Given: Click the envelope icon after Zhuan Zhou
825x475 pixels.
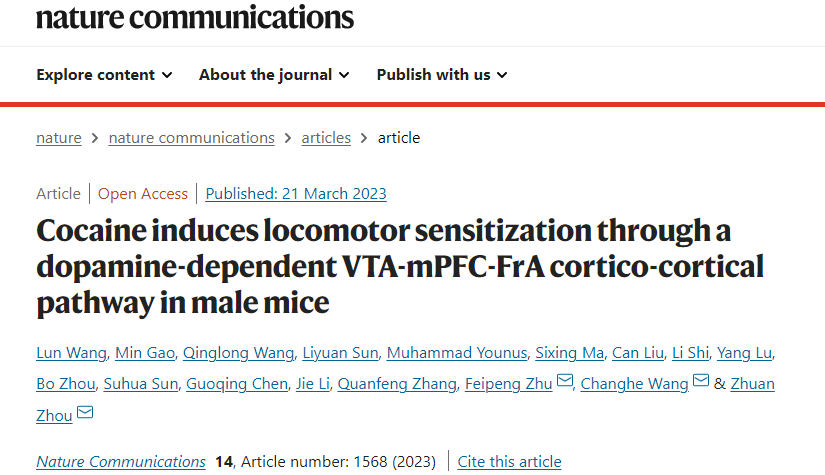Looking at the screenshot, I should 85,411.
